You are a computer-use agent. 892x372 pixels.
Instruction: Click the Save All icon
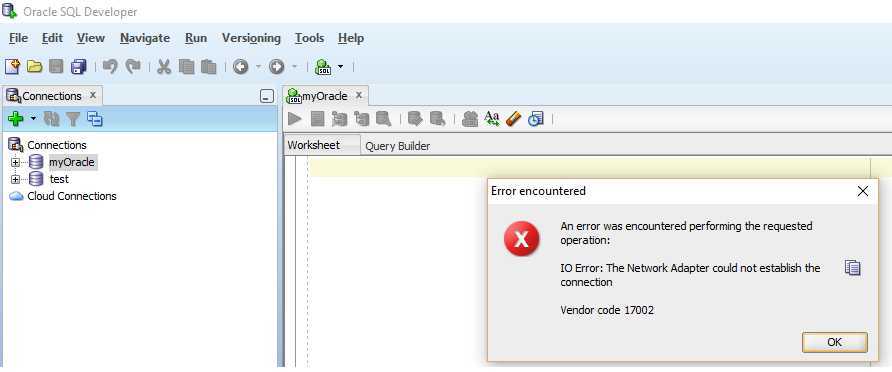click(x=79, y=67)
